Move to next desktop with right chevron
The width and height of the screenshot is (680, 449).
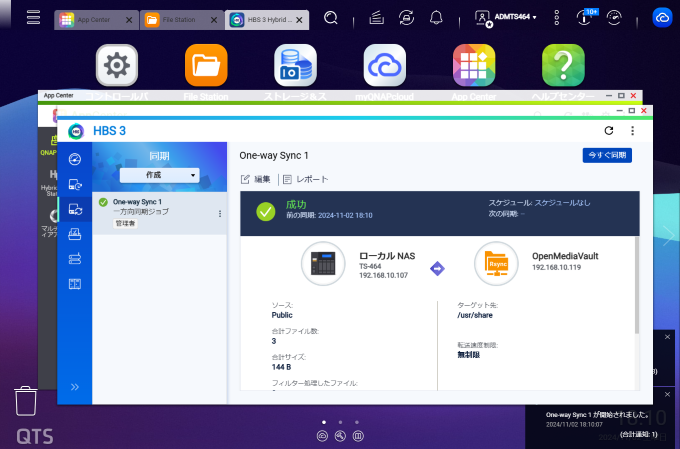(x=668, y=236)
